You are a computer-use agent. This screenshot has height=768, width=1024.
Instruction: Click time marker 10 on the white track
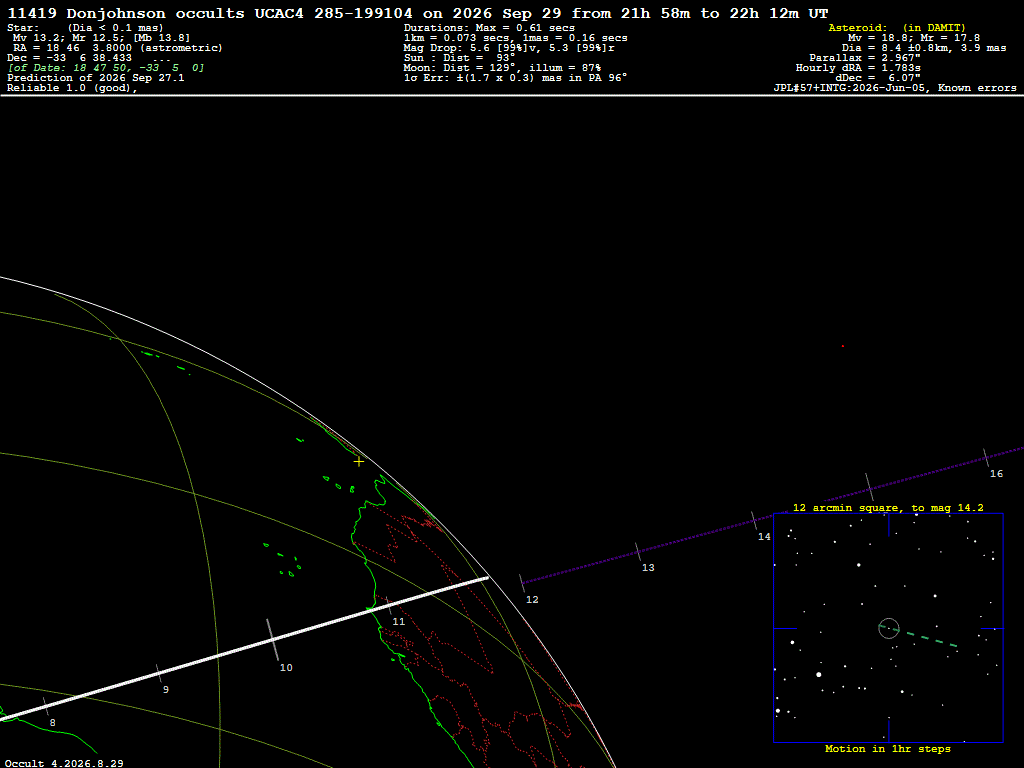286,667
